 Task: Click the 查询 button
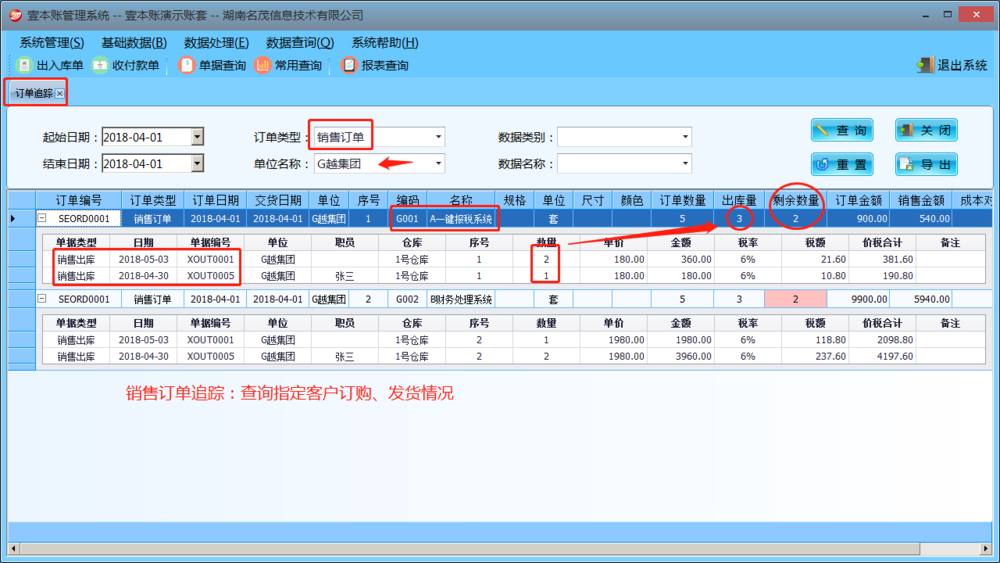coord(842,131)
